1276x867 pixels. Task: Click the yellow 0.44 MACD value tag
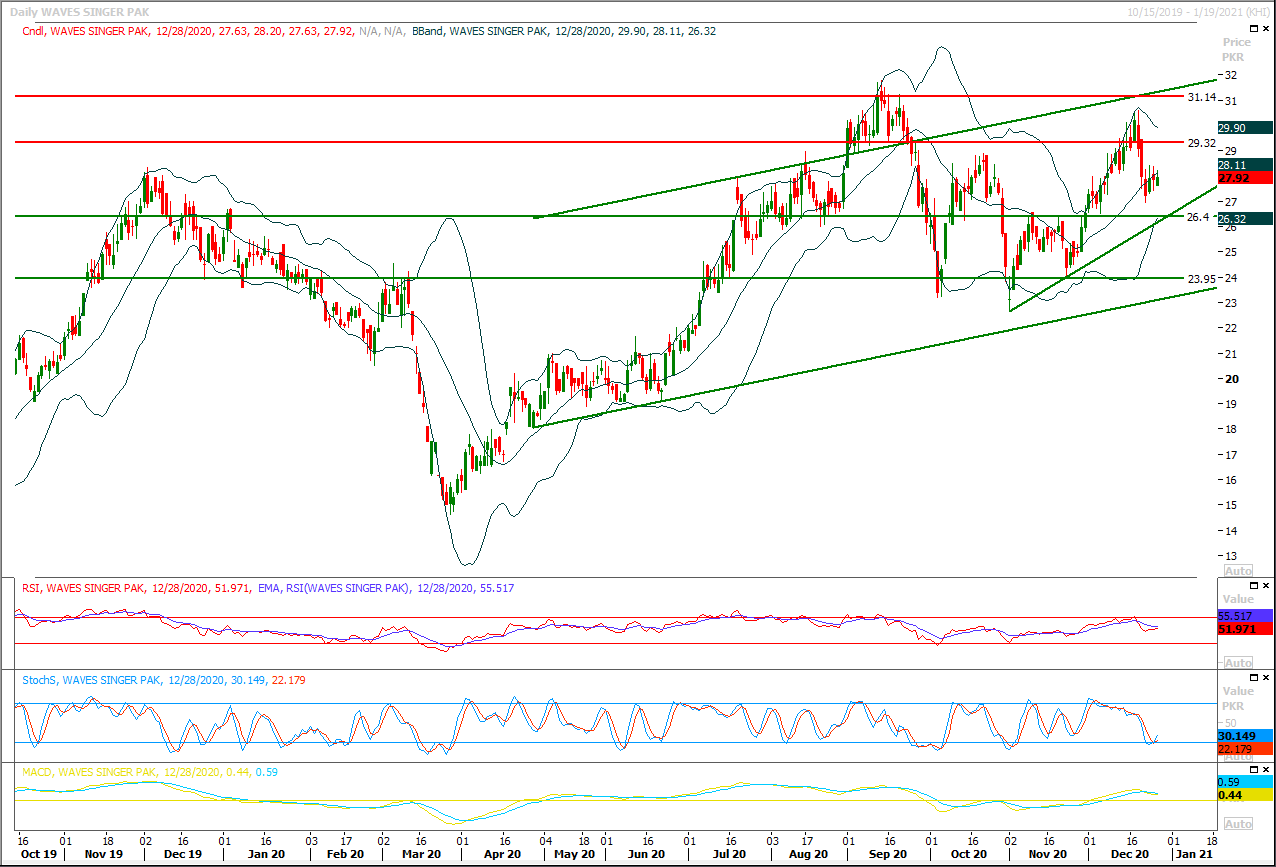click(x=1245, y=795)
